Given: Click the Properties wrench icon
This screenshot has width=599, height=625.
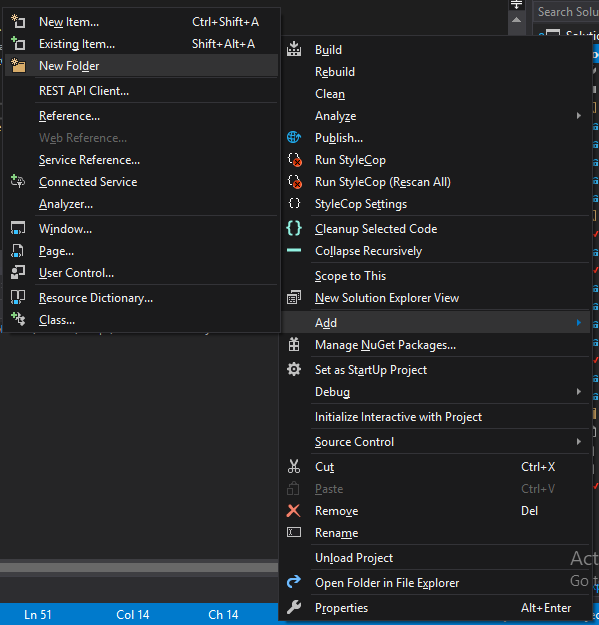Looking at the screenshot, I should [x=294, y=607].
